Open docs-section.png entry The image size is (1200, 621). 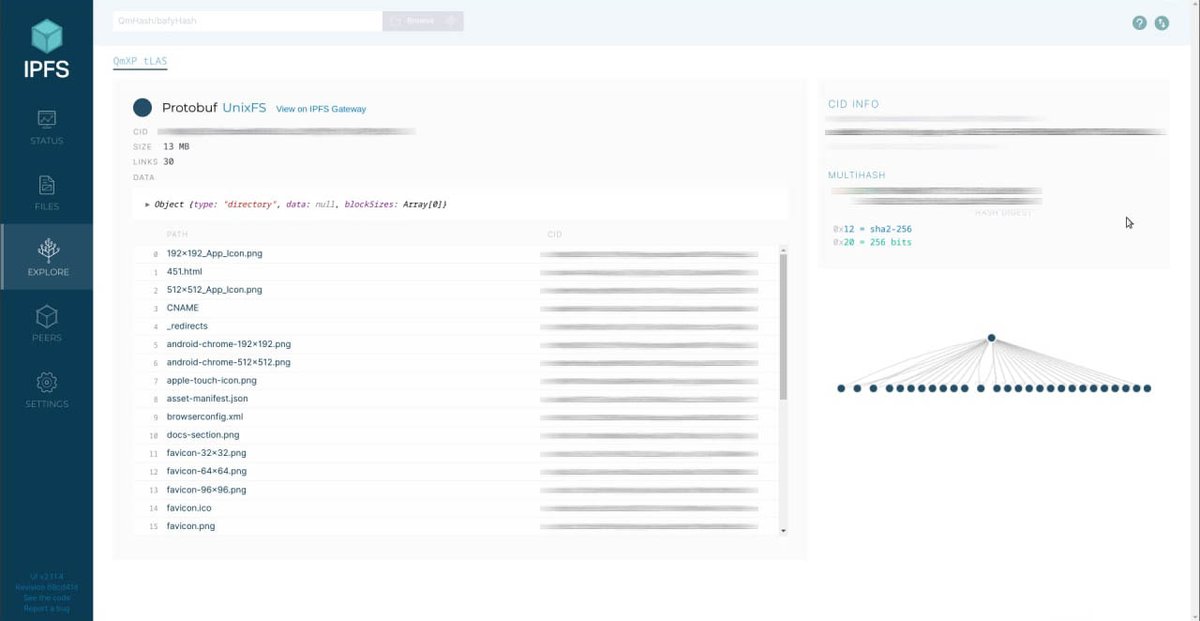pyautogui.click(x=203, y=435)
